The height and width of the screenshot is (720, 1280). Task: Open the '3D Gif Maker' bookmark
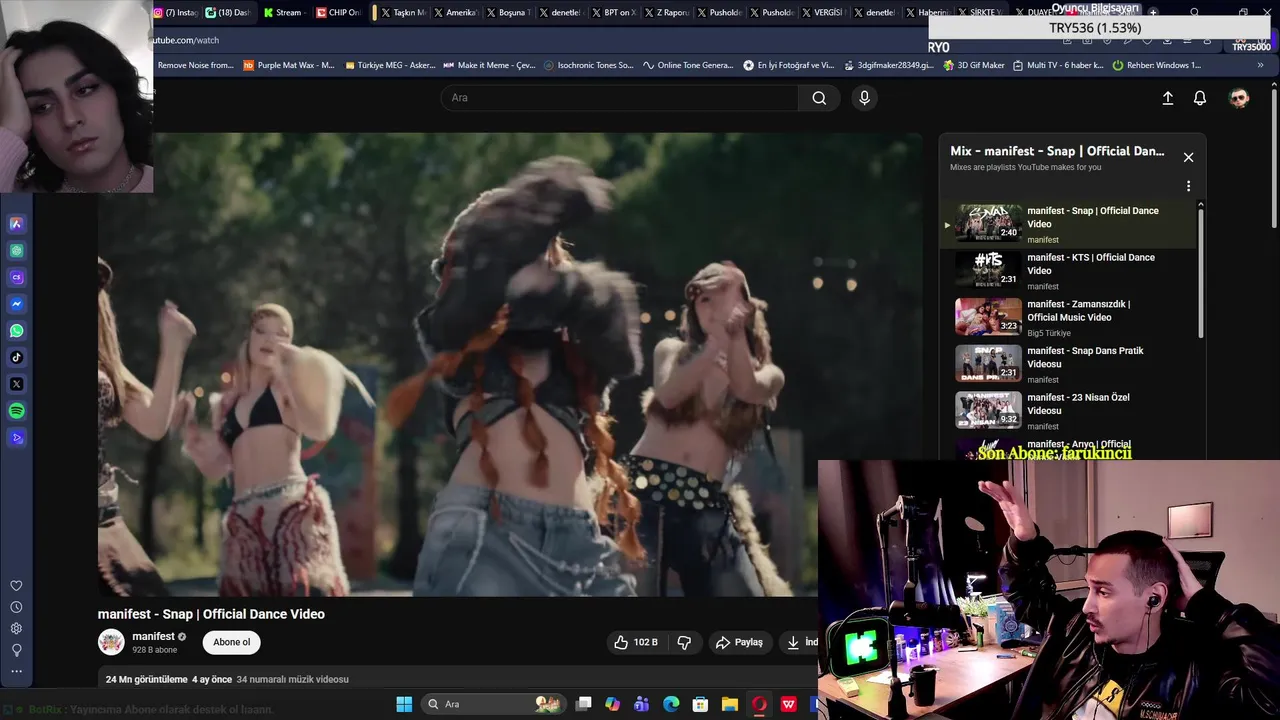973,65
